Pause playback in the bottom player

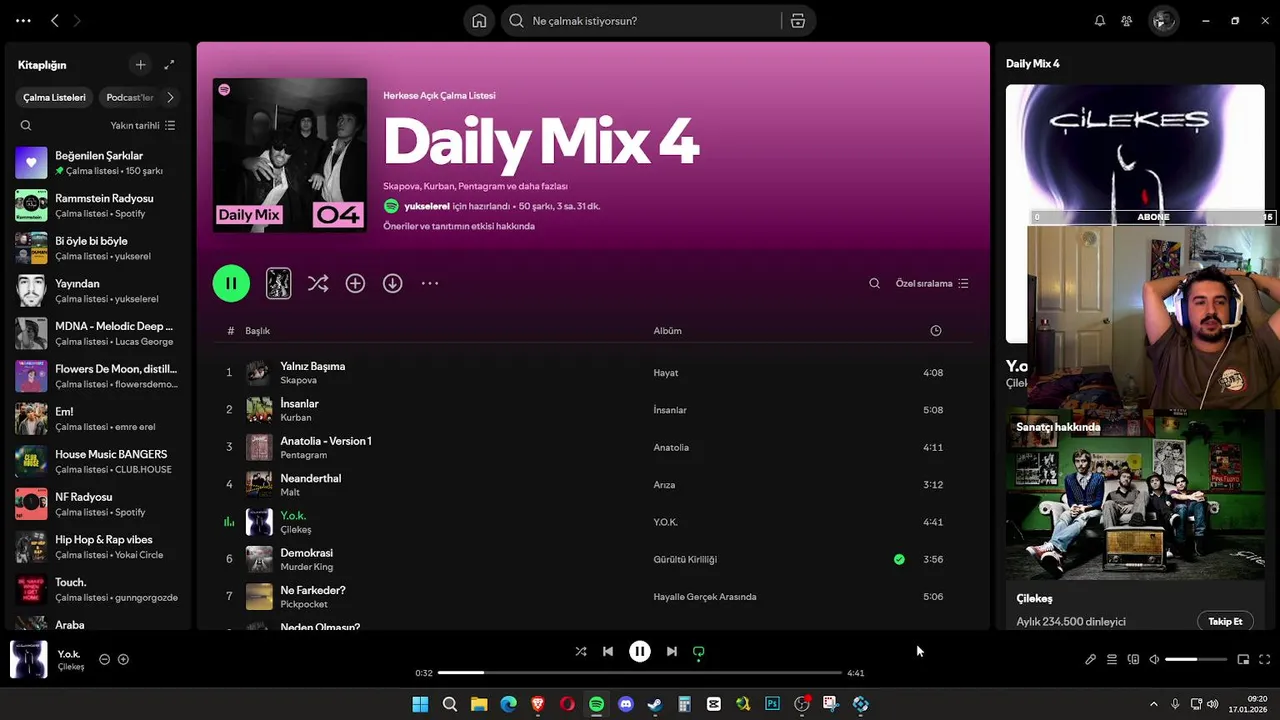tap(640, 651)
